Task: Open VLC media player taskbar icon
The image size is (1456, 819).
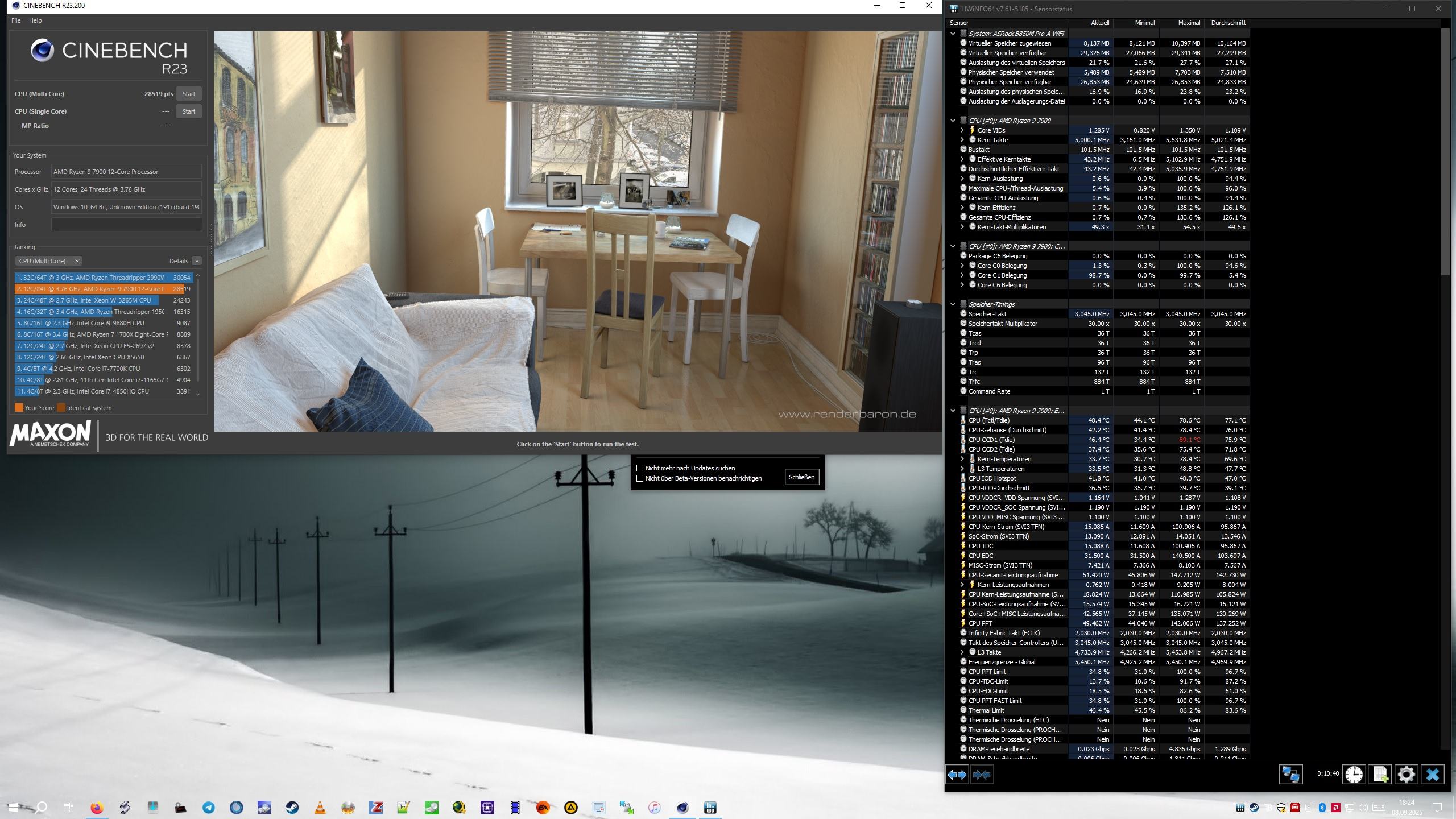Action: tap(320, 808)
